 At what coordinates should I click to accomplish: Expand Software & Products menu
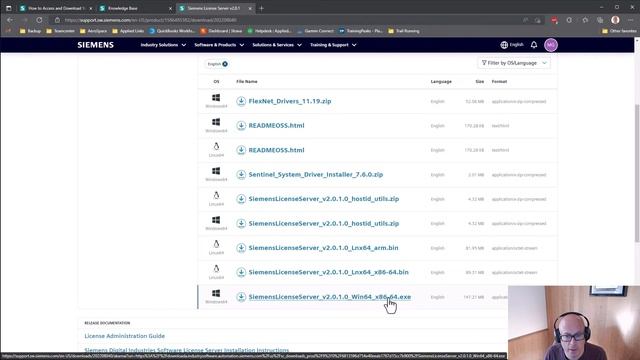pos(219,45)
